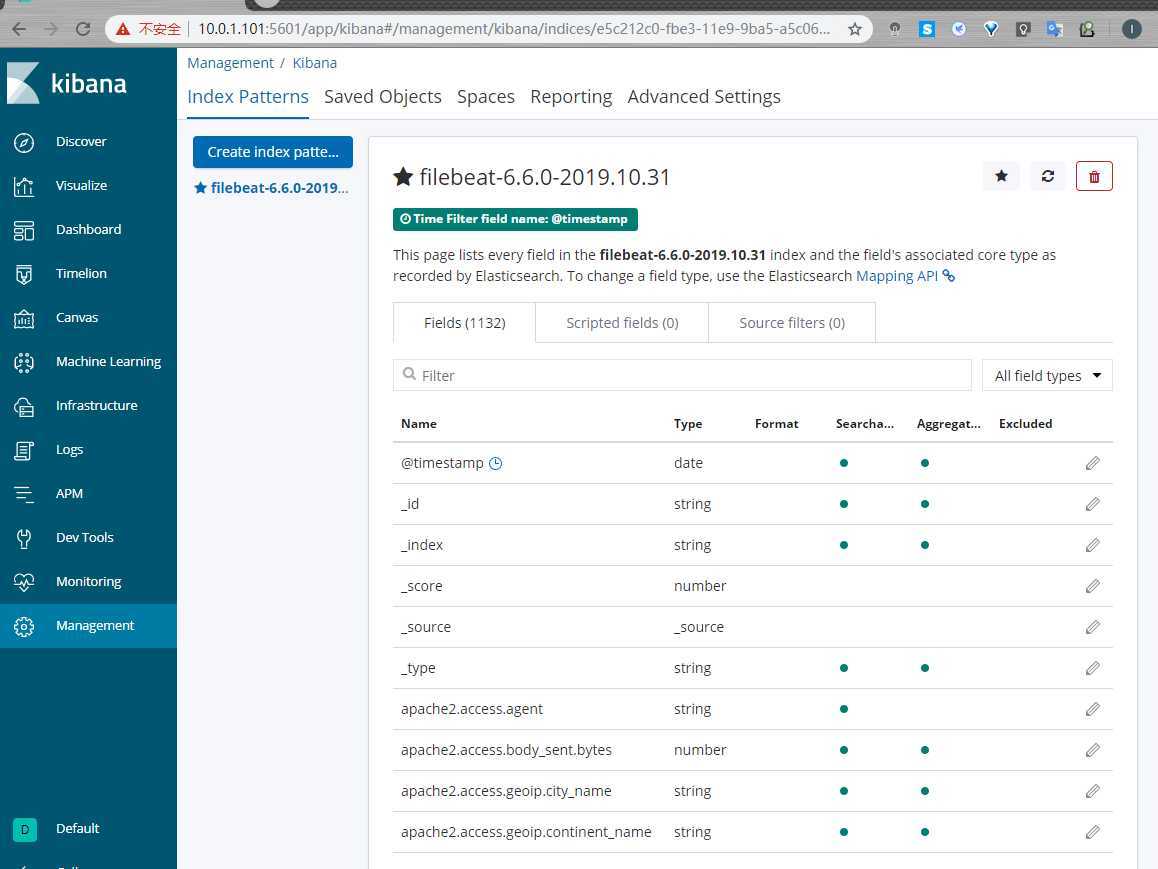The image size is (1158, 869).
Task: Edit apache2.access.geoip.city_name field
Action: (1093, 791)
